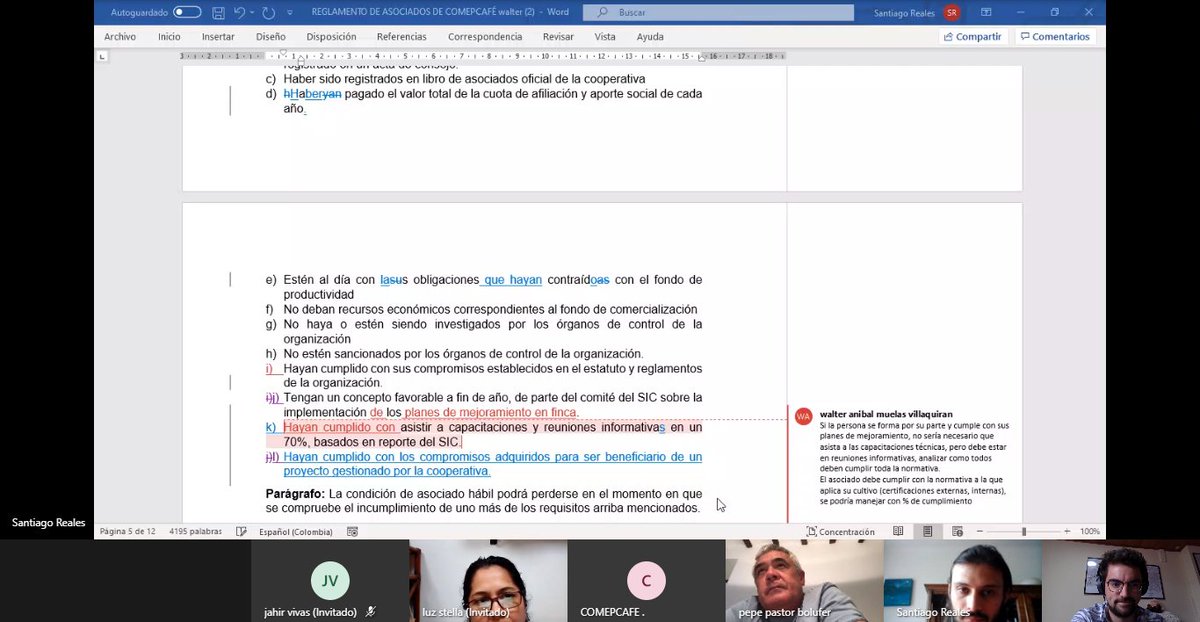Switch to the Ayuda ribbon tab
Image resolution: width=1200 pixels, height=622 pixels.
pos(650,37)
